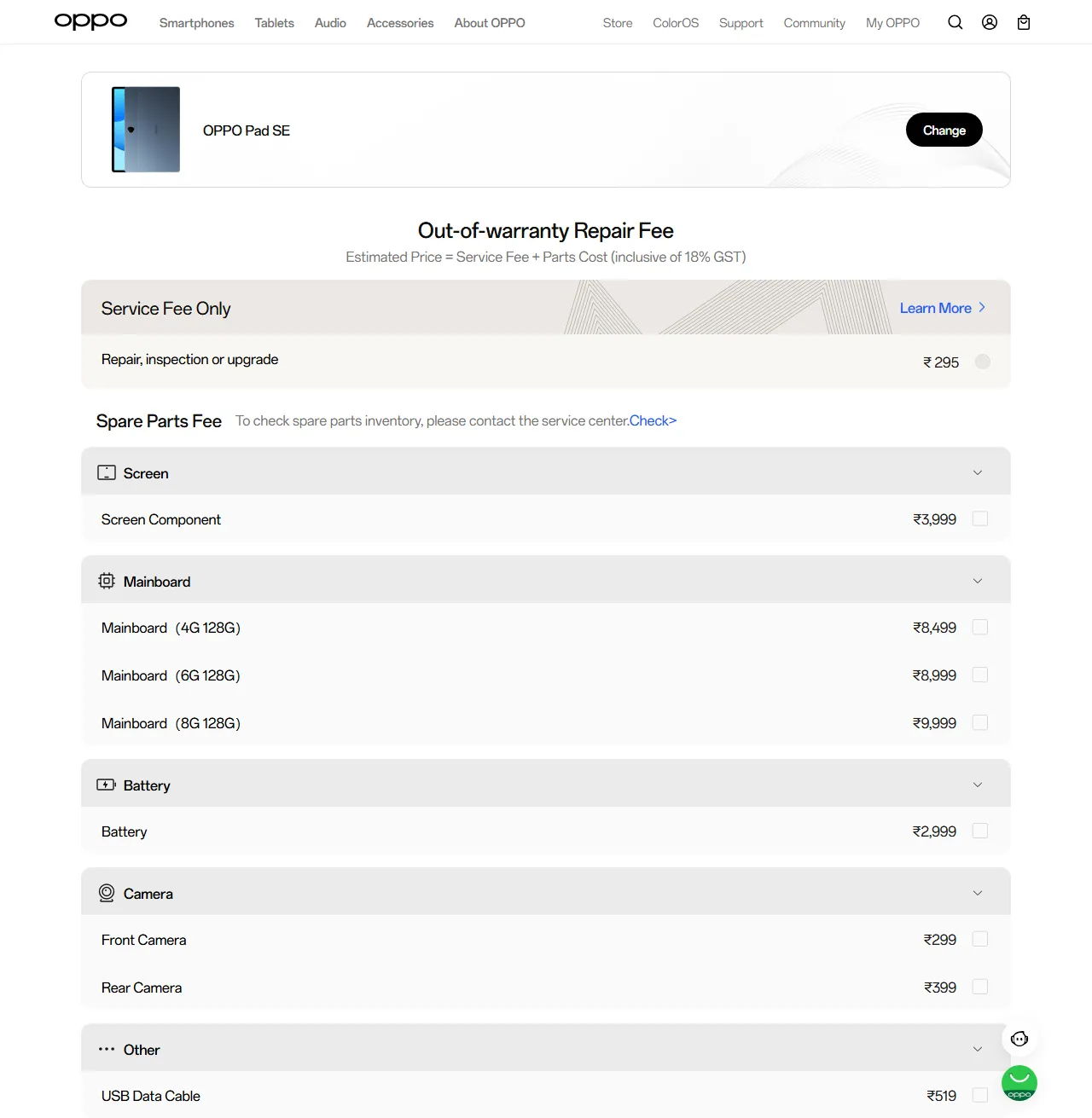Select the ₹ 295 service fee
This screenshot has width=1092, height=1118.
point(941,362)
